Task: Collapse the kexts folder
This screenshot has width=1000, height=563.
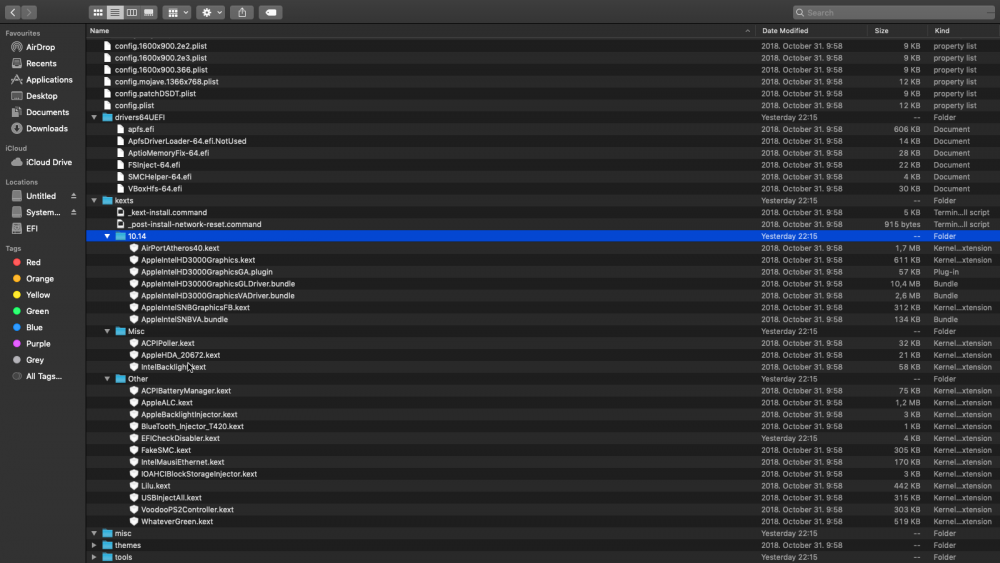Action: point(94,200)
